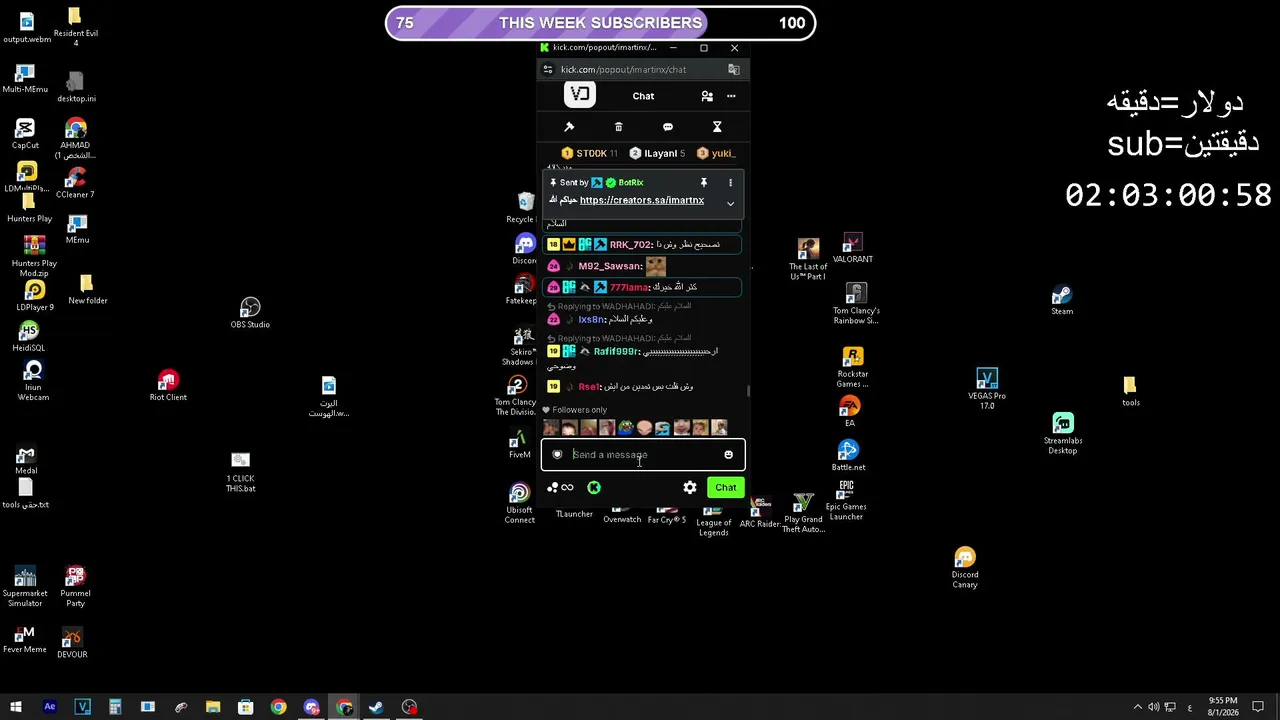Open the moderator gavel tool in chat

coord(569,127)
